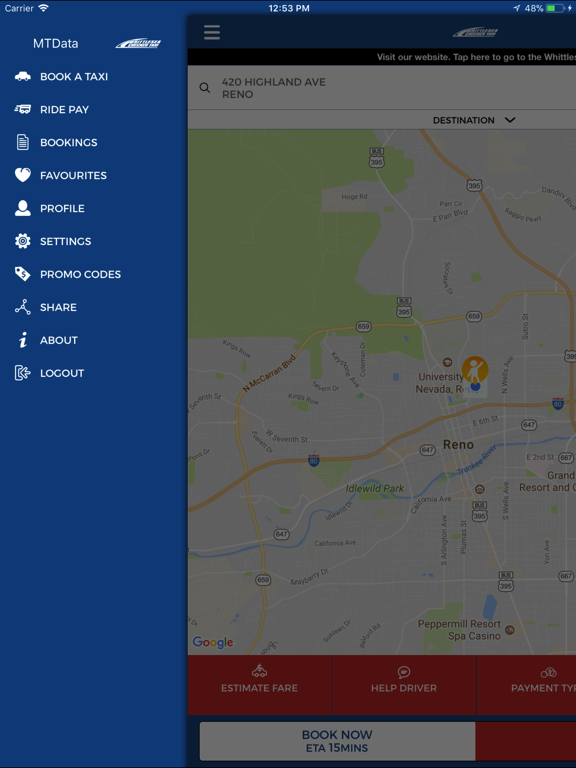The height and width of the screenshot is (768, 576).
Task: Click the Whittlesea logo in sidebar header
Action: point(138,44)
